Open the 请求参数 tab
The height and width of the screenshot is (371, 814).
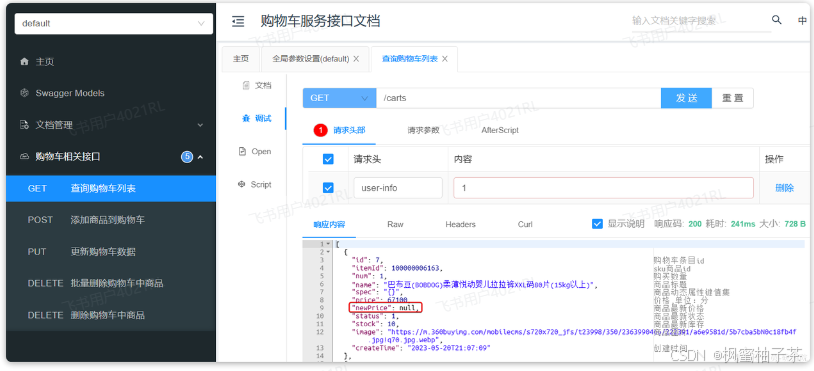click(x=424, y=130)
